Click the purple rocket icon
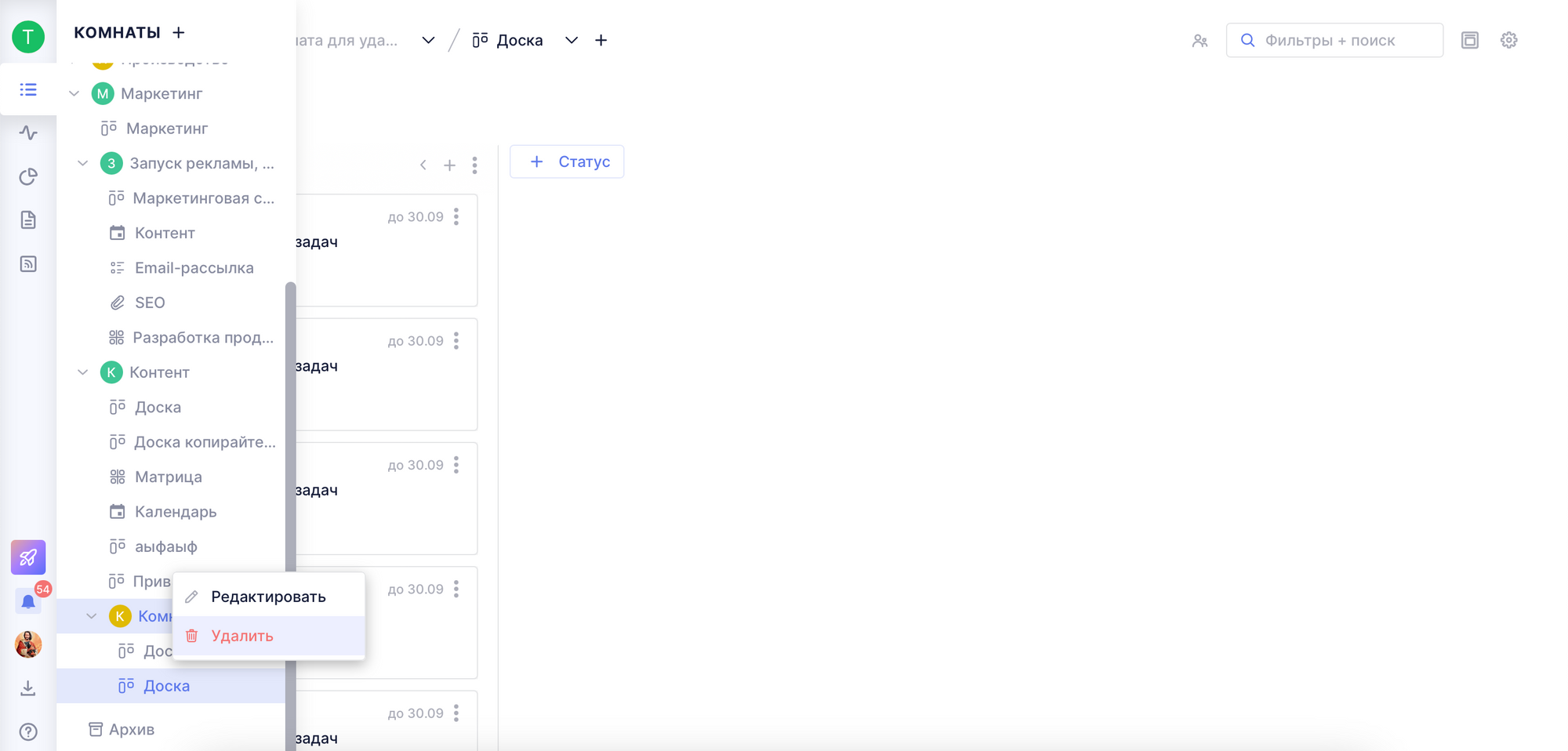1568x751 pixels. [x=28, y=557]
